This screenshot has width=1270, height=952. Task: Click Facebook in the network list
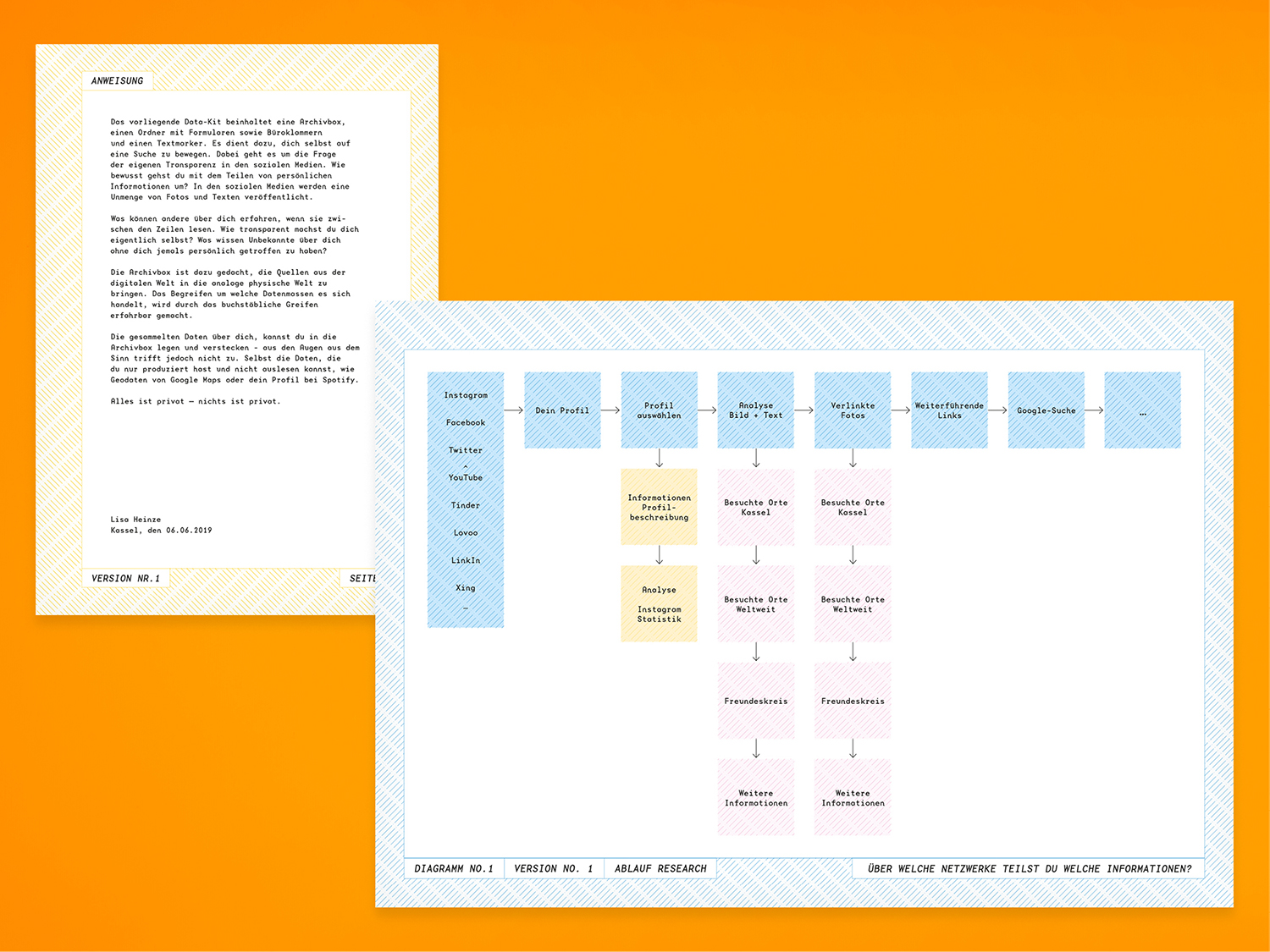(466, 422)
